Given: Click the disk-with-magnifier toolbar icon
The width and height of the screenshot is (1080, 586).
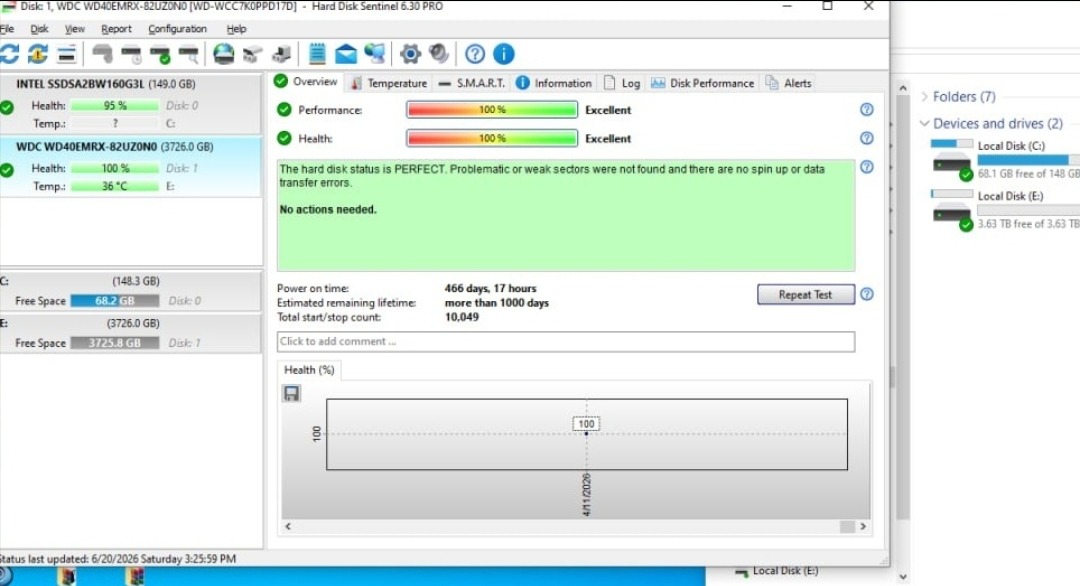Looking at the screenshot, I should click(188, 54).
